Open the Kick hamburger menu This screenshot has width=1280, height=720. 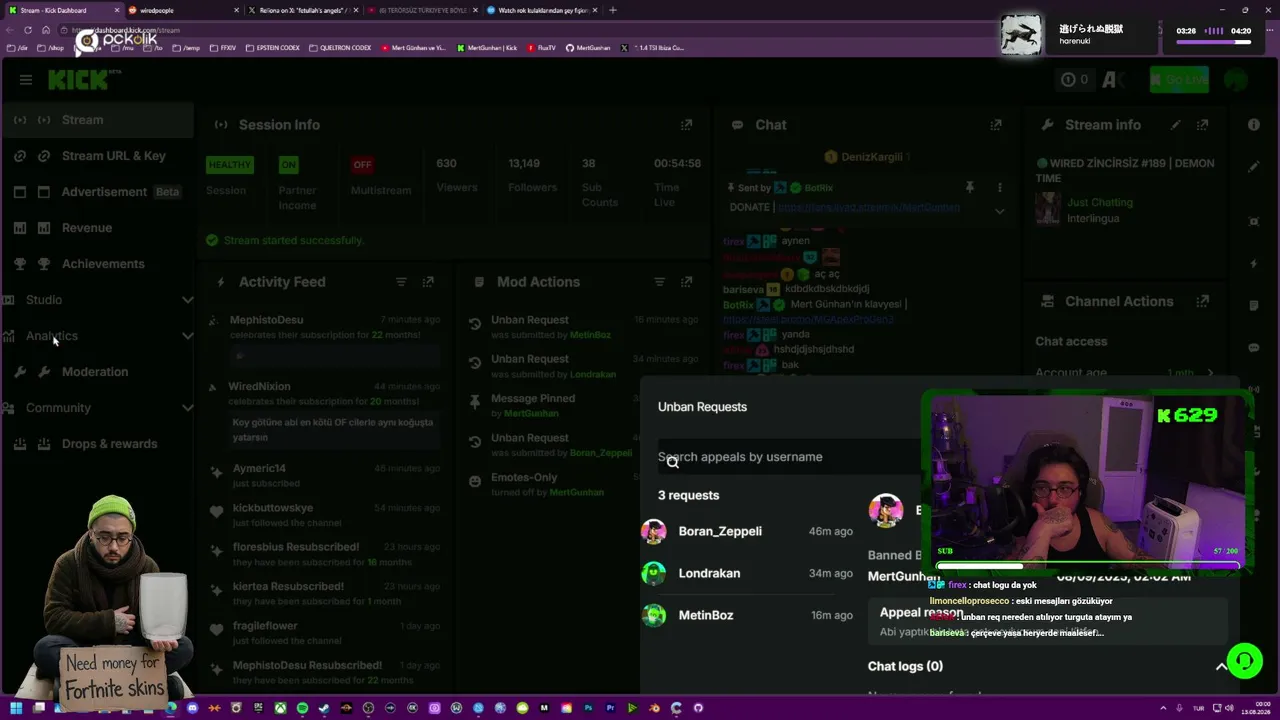(26, 80)
